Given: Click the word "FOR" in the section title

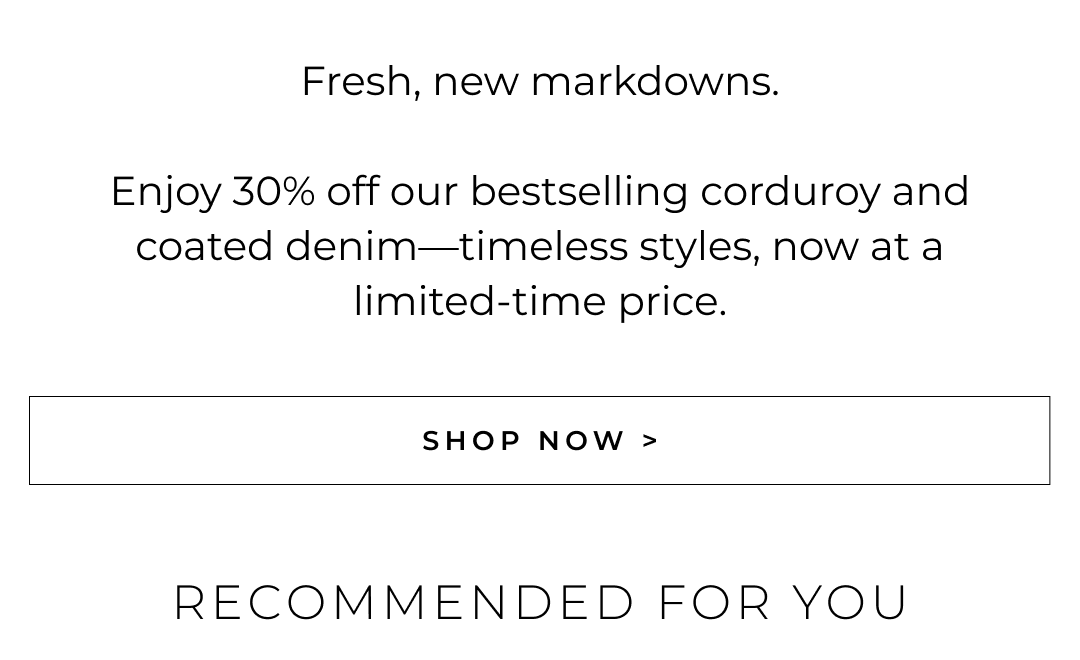Looking at the screenshot, I should (x=714, y=603).
